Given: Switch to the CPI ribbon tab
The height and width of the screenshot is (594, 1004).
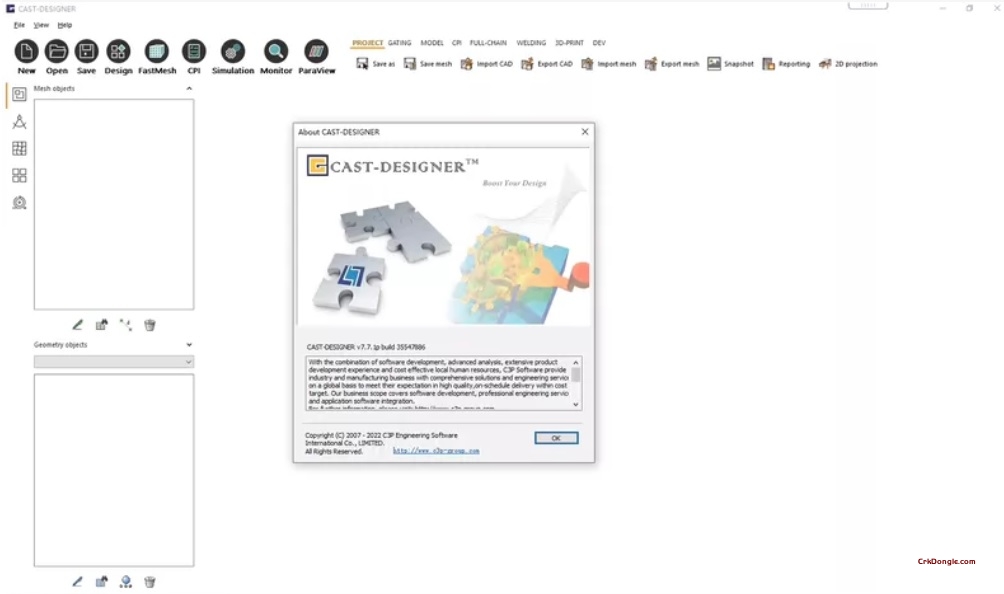Looking at the screenshot, I should (457, 43).
